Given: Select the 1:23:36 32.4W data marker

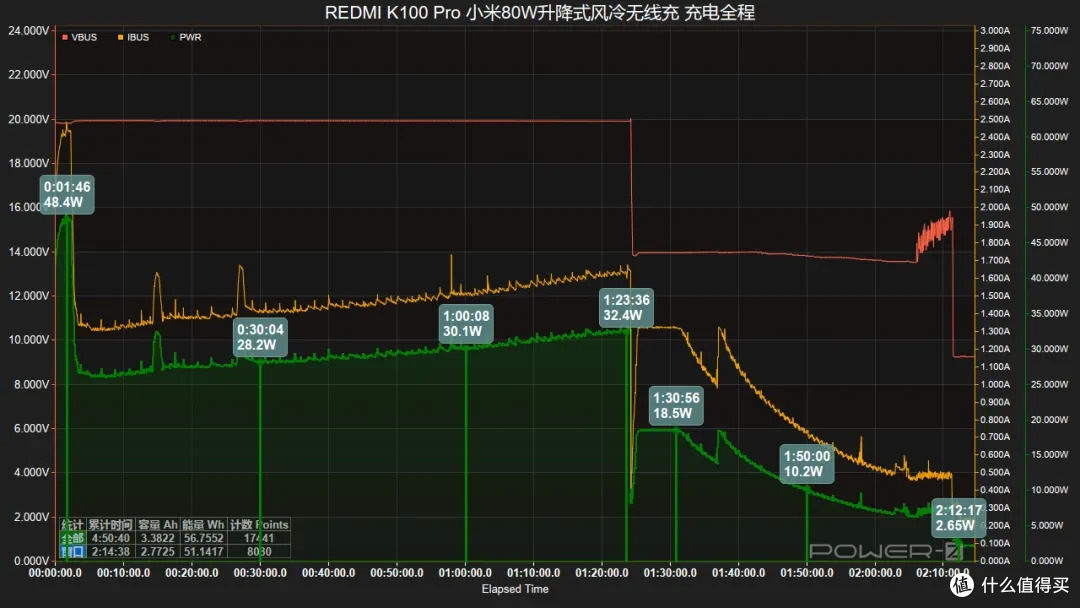Looking at the screenshot, I should 626,307.
